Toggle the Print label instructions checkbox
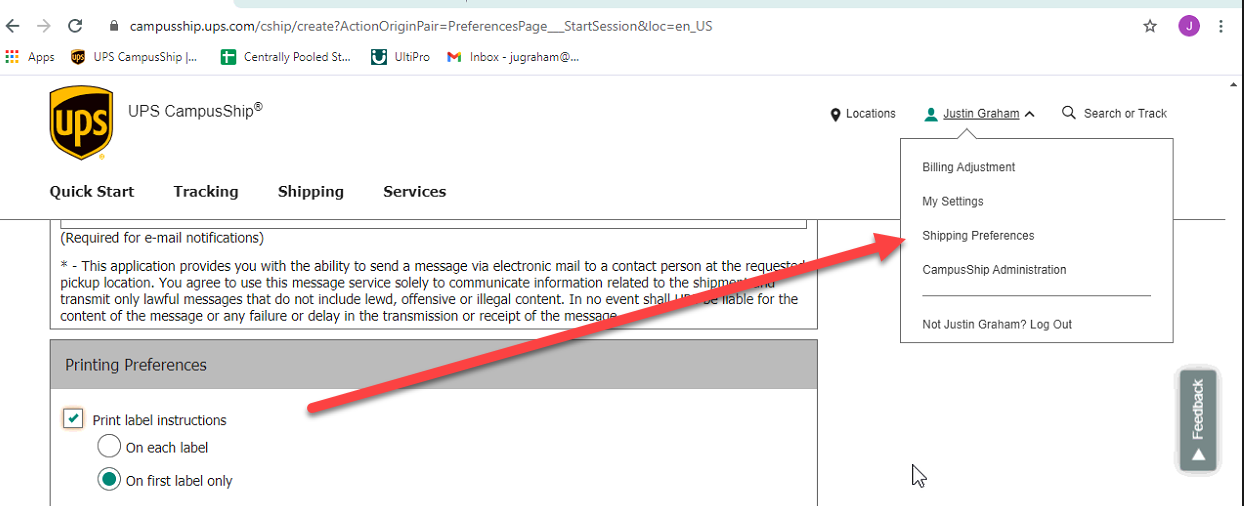 (73, 418)
